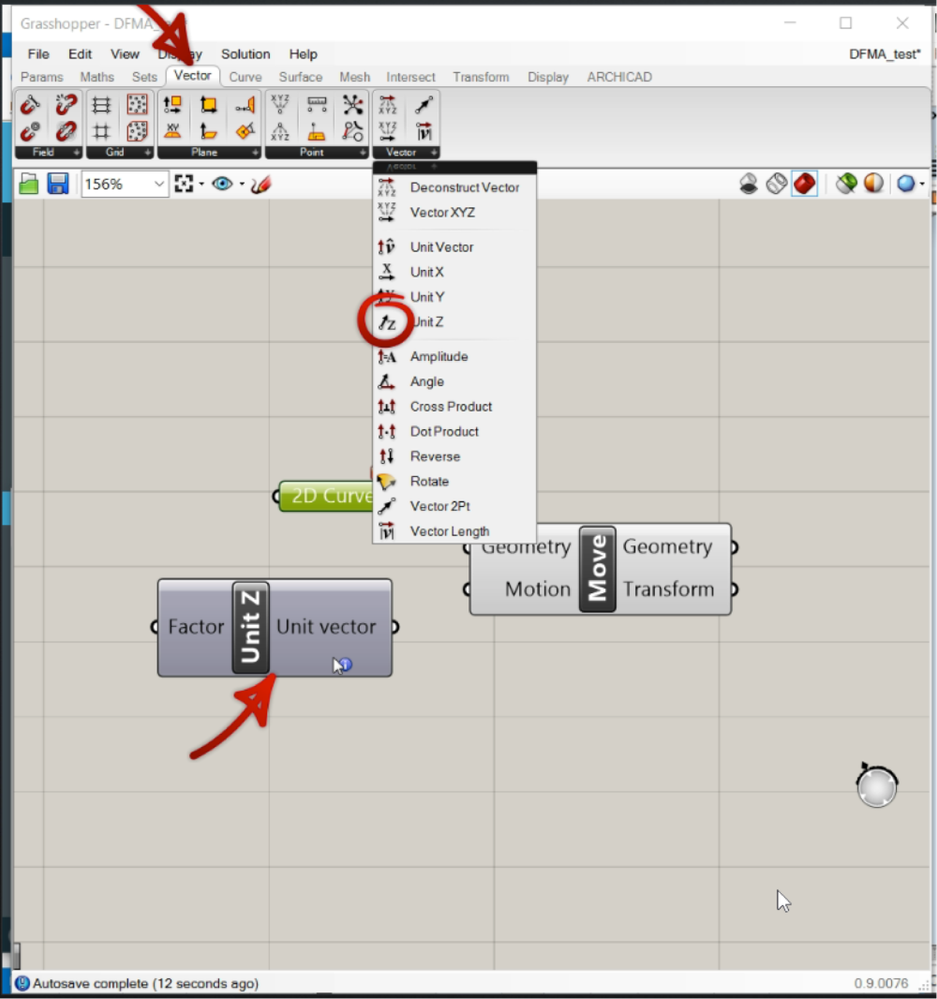
Task: Open the File menu
Action: click(x=38, y=54)
